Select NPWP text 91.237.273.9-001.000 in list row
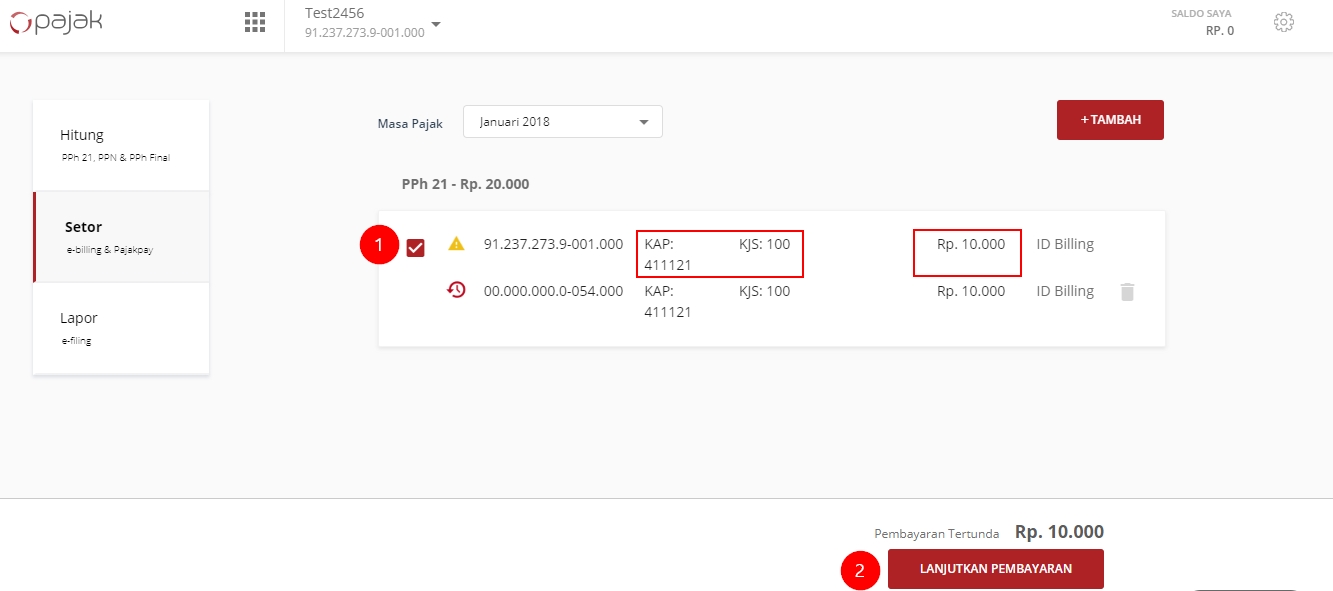Screen dimensions: 1333x591 [x=553, y=244]
